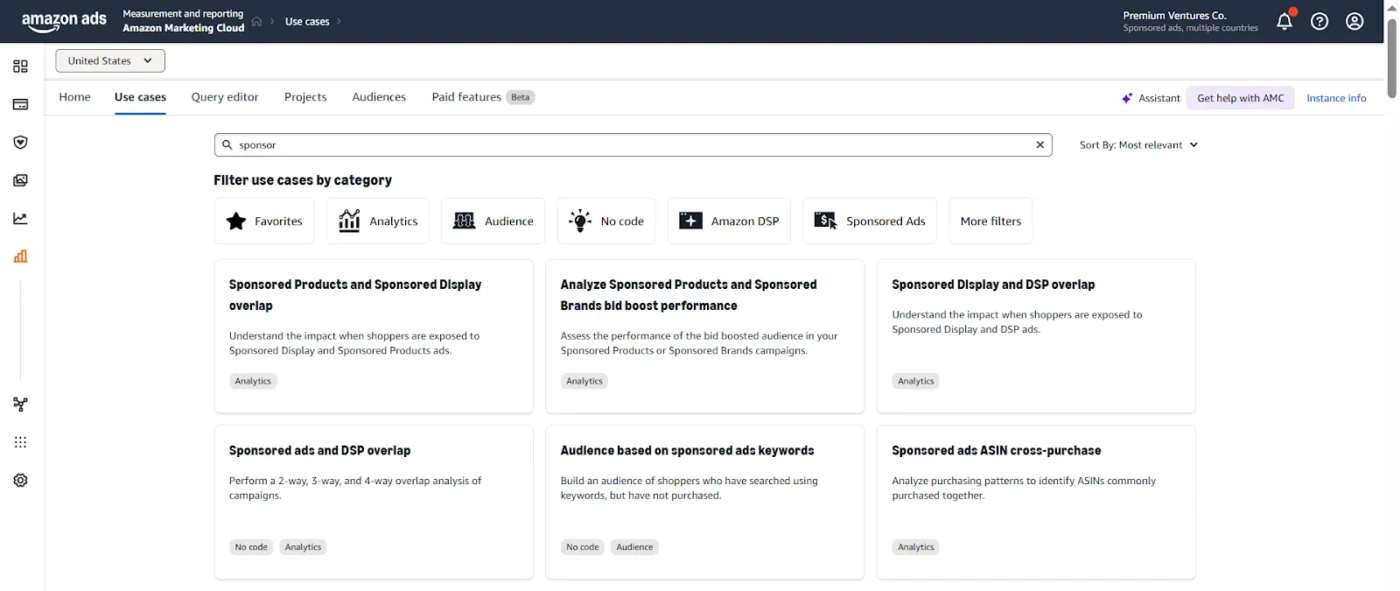The image size is (1400, 591).
Task: Click the Get help with AMC button
Action: pos(1240,98)
